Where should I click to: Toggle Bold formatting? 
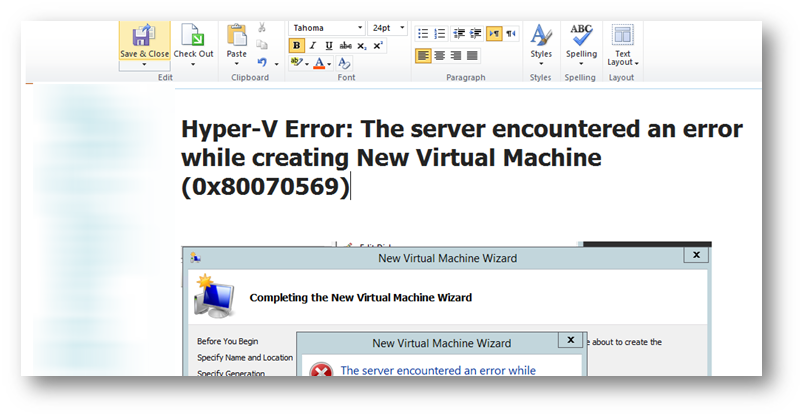[x=296, y=46]
